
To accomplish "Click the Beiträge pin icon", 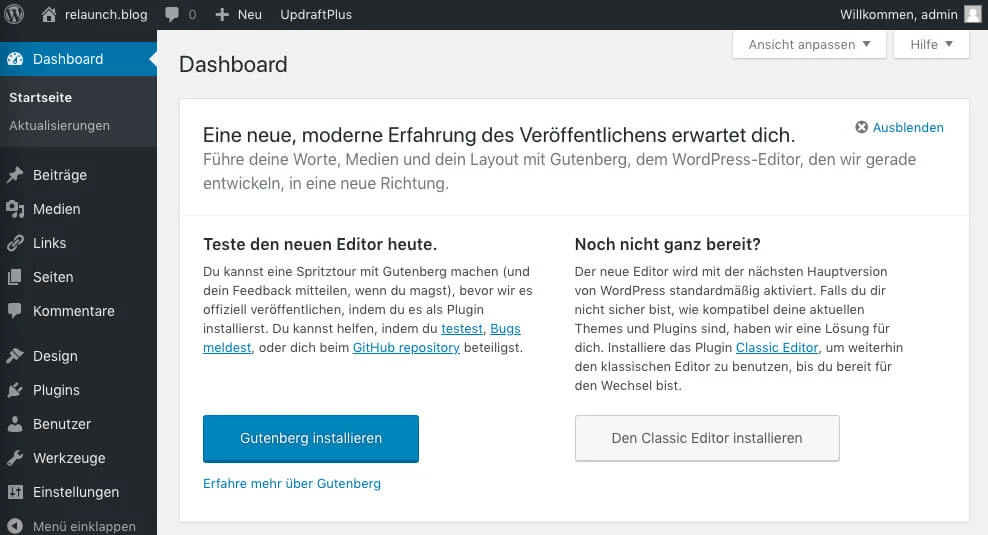I will pyautogui.click(x=15, y=175).
